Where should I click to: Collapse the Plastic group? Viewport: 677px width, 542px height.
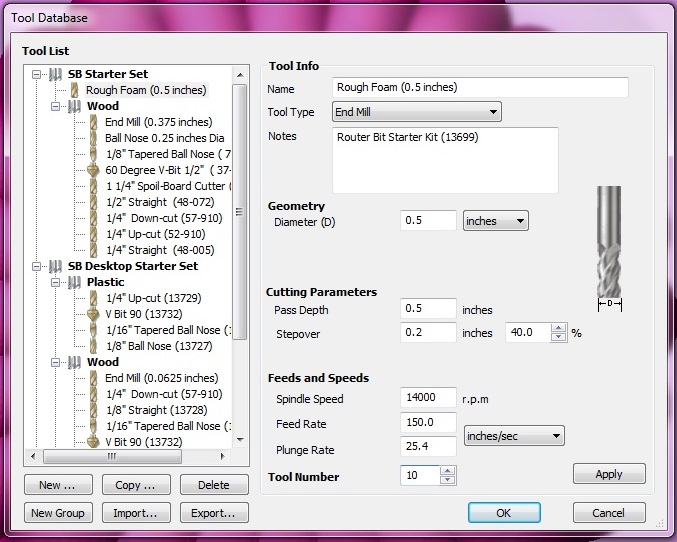(56, 282)
